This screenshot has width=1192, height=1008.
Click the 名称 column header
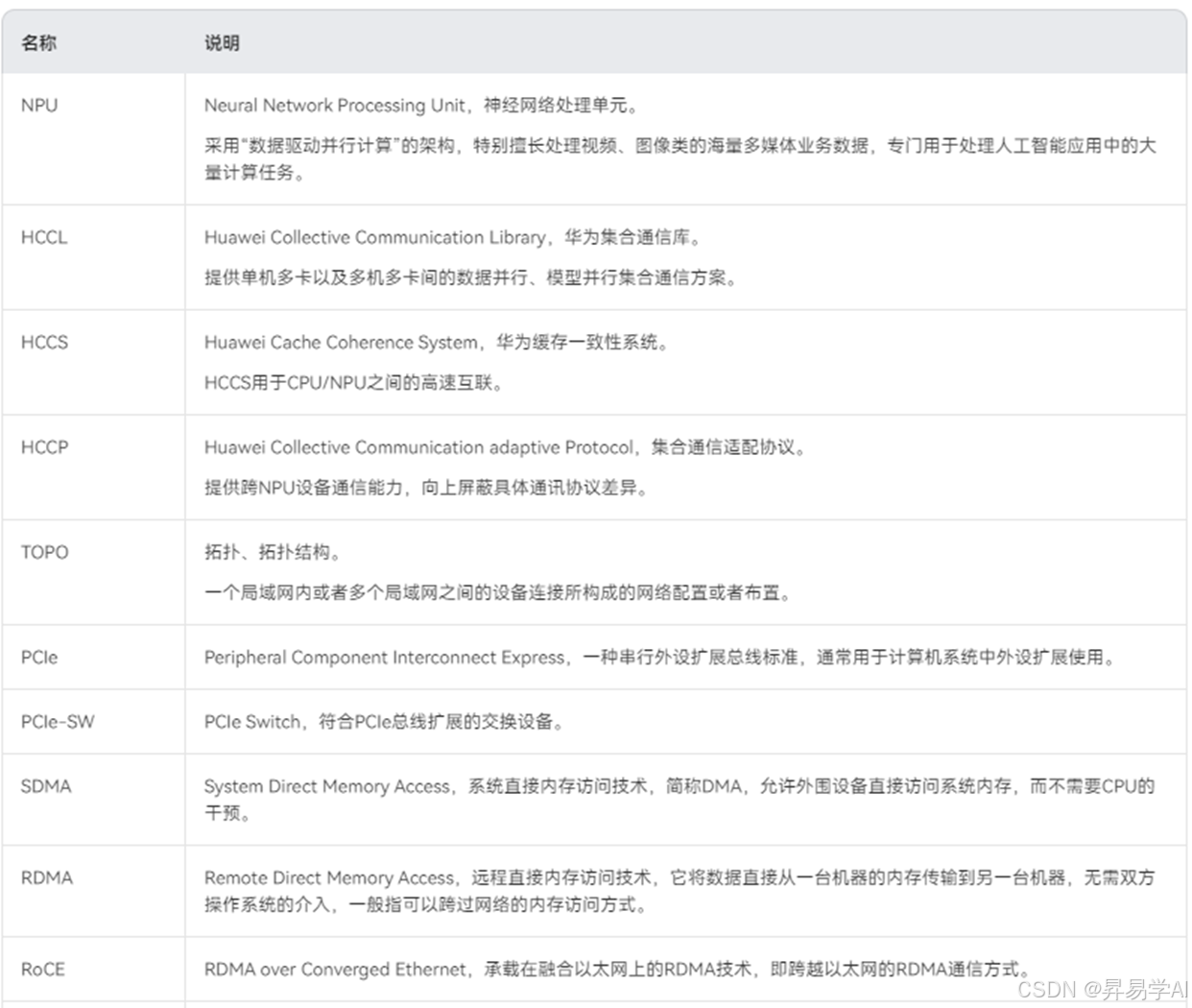tap(40, 42)
